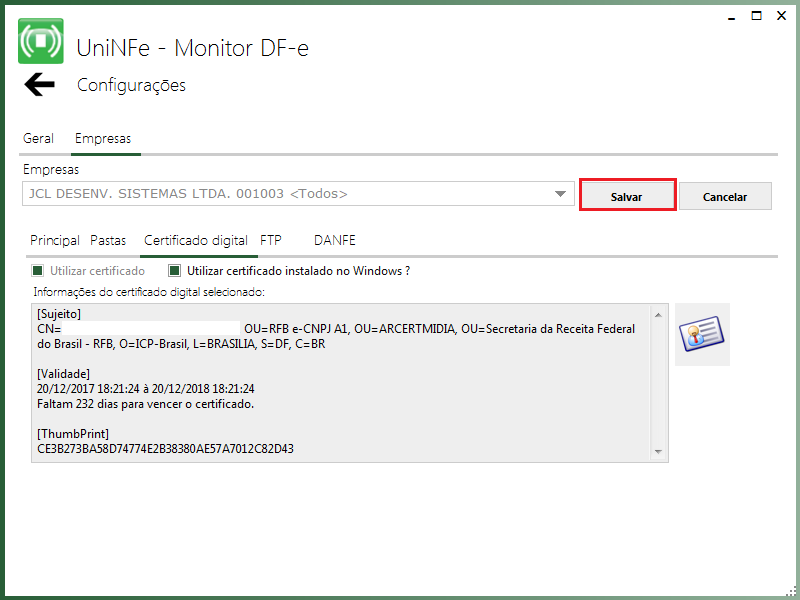The height and width of the screenshot is (600, 800).
Task: Open the Pastas sub-tab
Action: [108, 240]
